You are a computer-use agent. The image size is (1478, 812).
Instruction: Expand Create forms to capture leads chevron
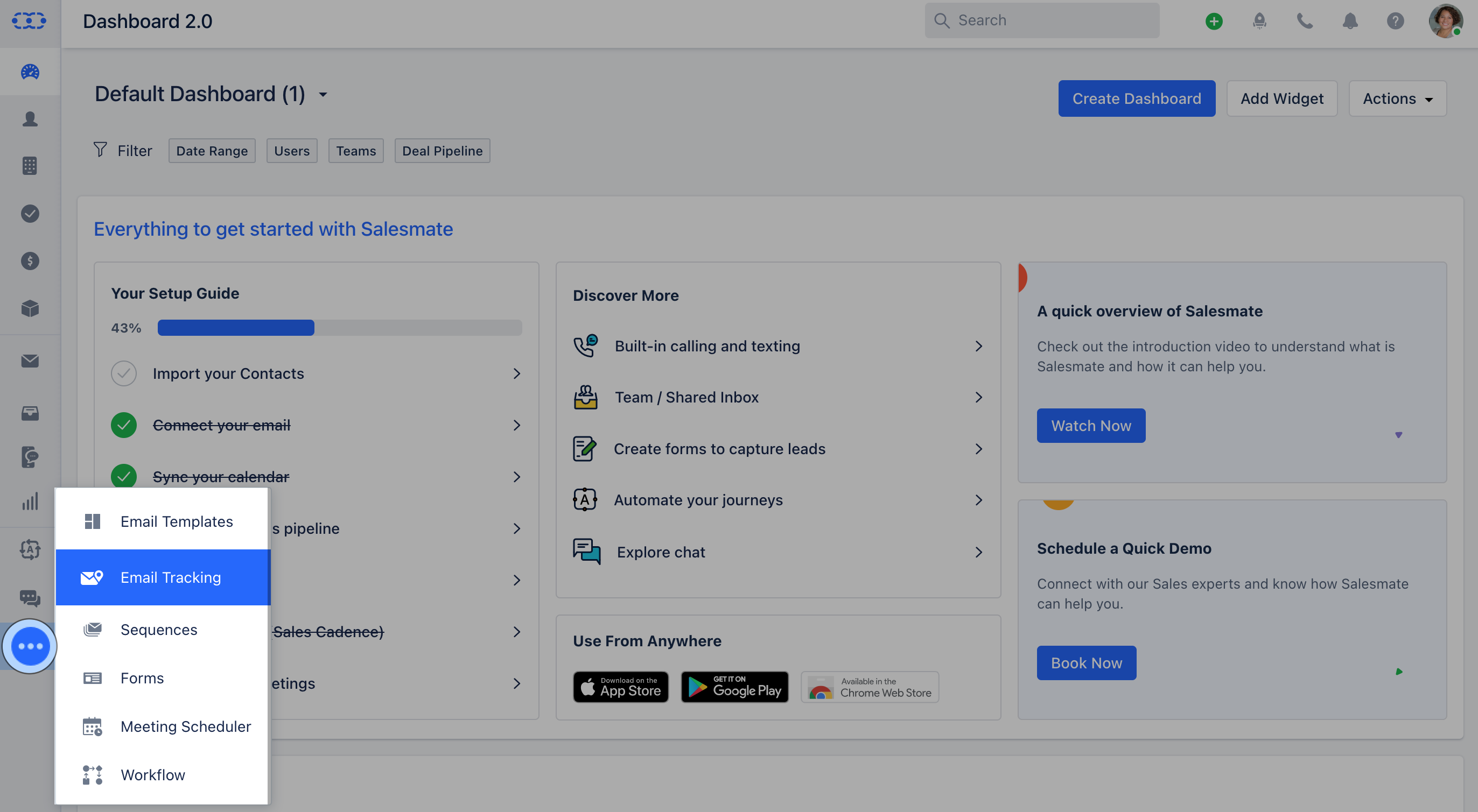979,448
